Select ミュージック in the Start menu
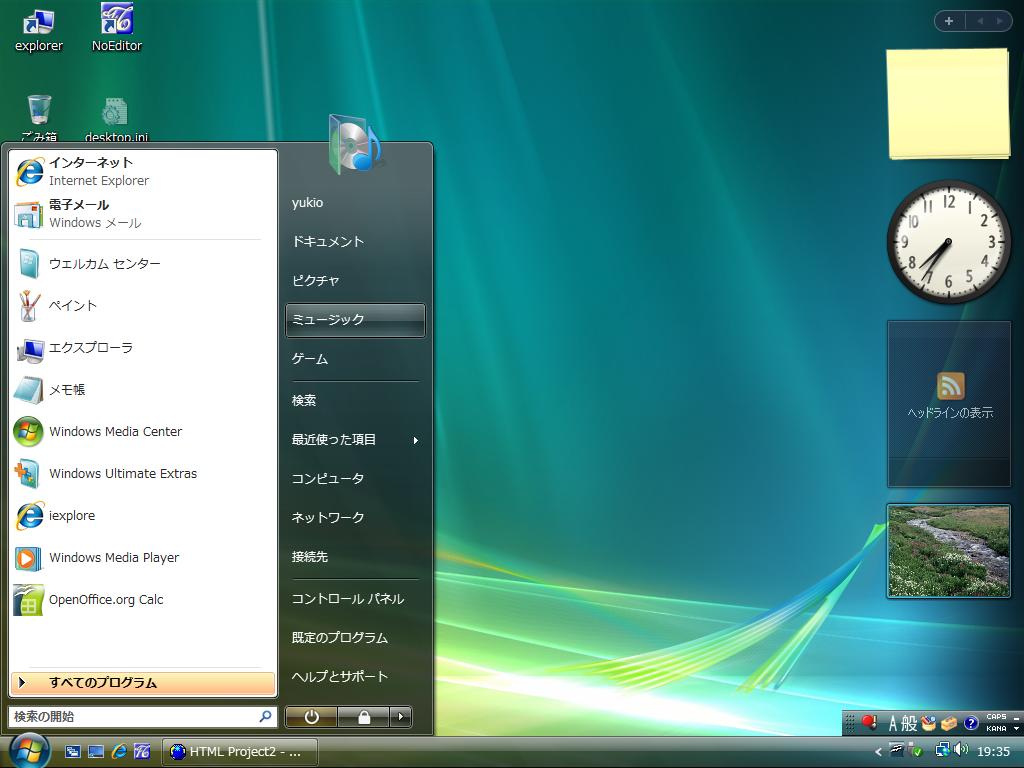 (355, 320)
